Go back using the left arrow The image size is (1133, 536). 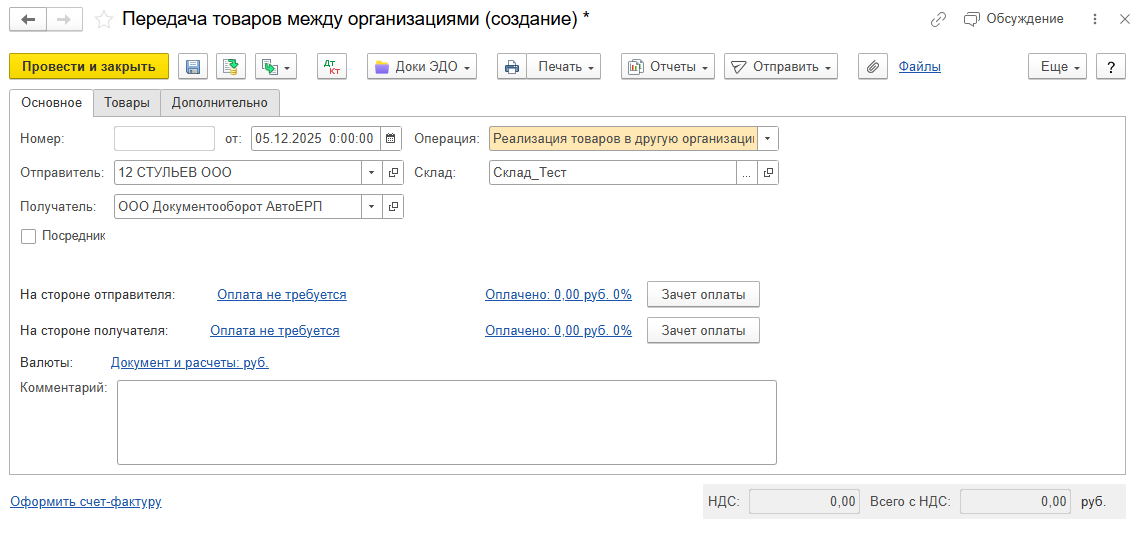[28, 19]
